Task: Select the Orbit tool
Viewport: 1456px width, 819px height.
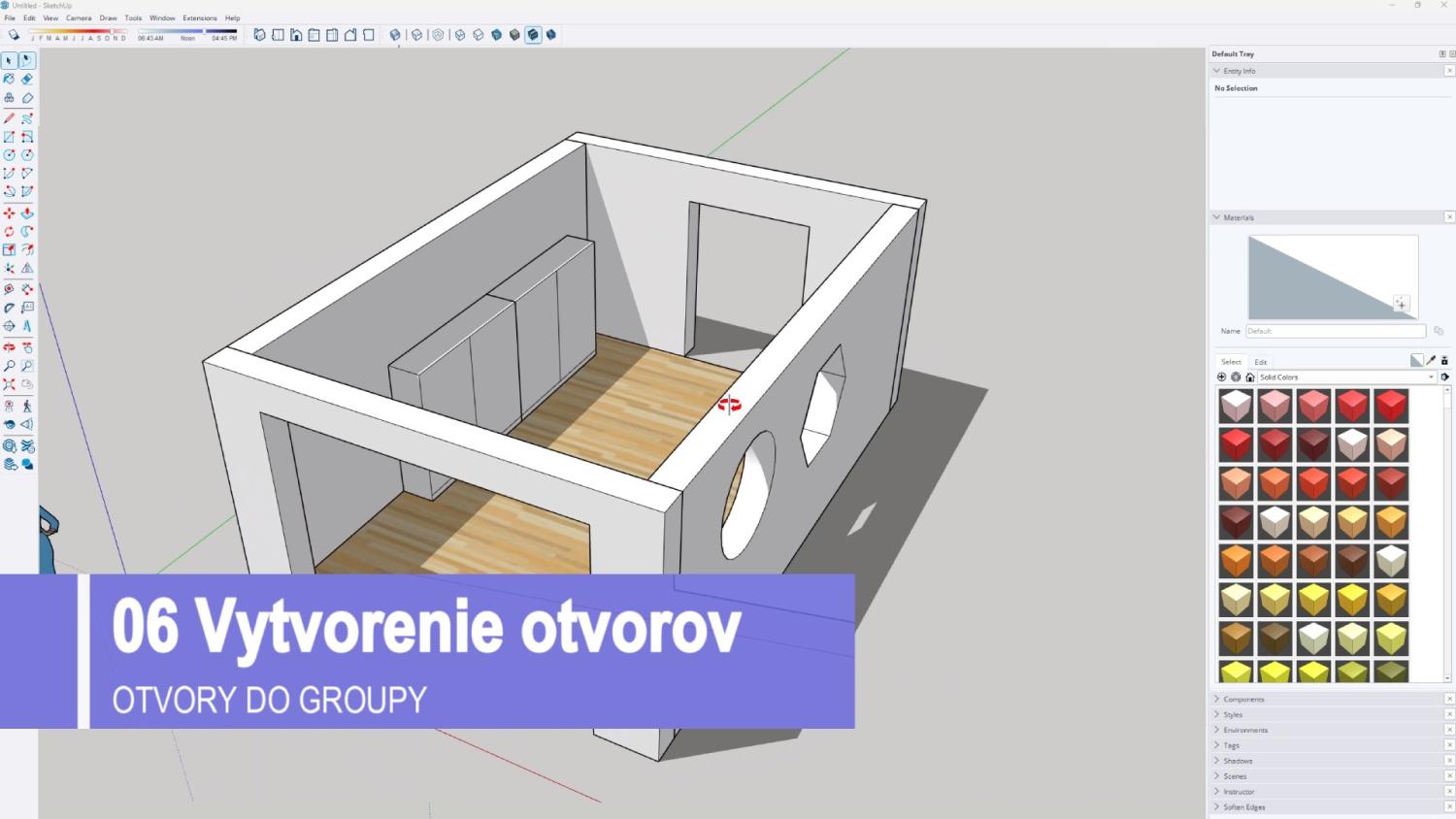Action: point(9,347)
